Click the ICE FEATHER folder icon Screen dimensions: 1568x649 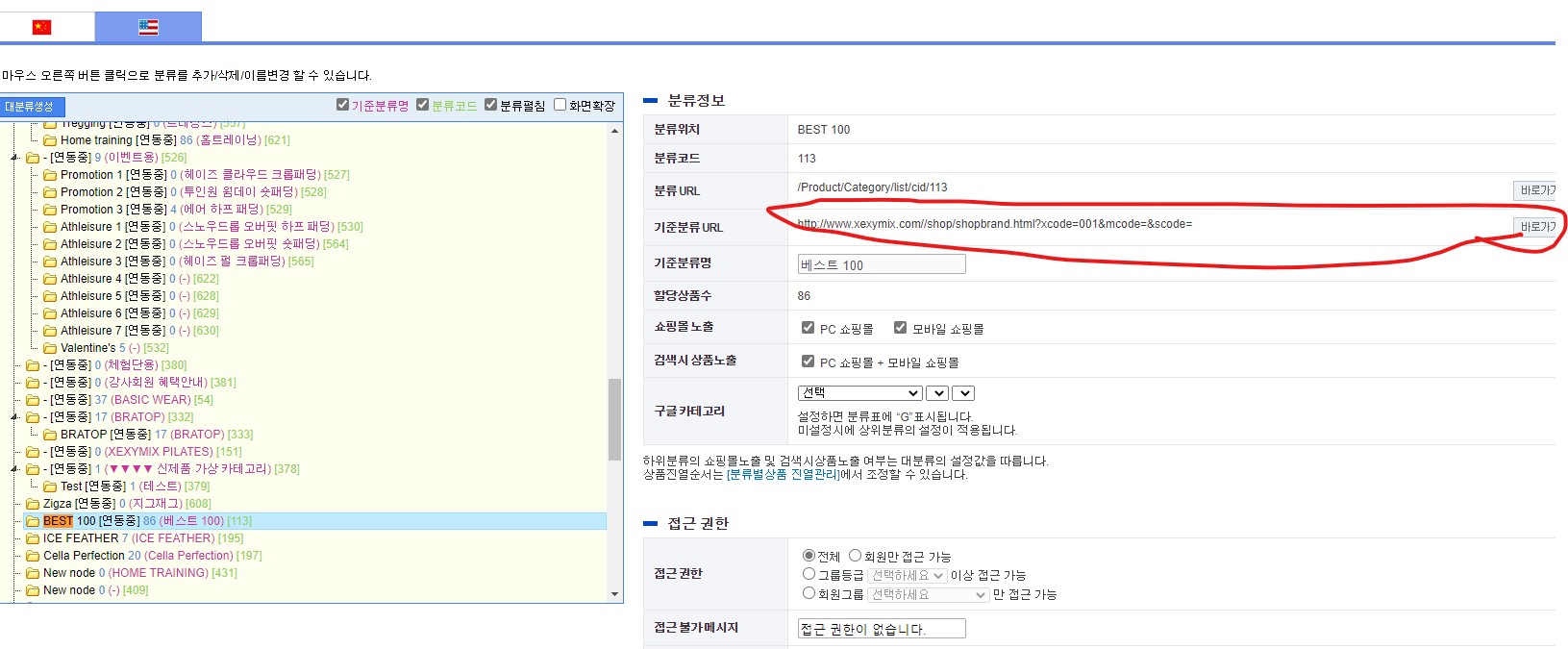point(33,538)
